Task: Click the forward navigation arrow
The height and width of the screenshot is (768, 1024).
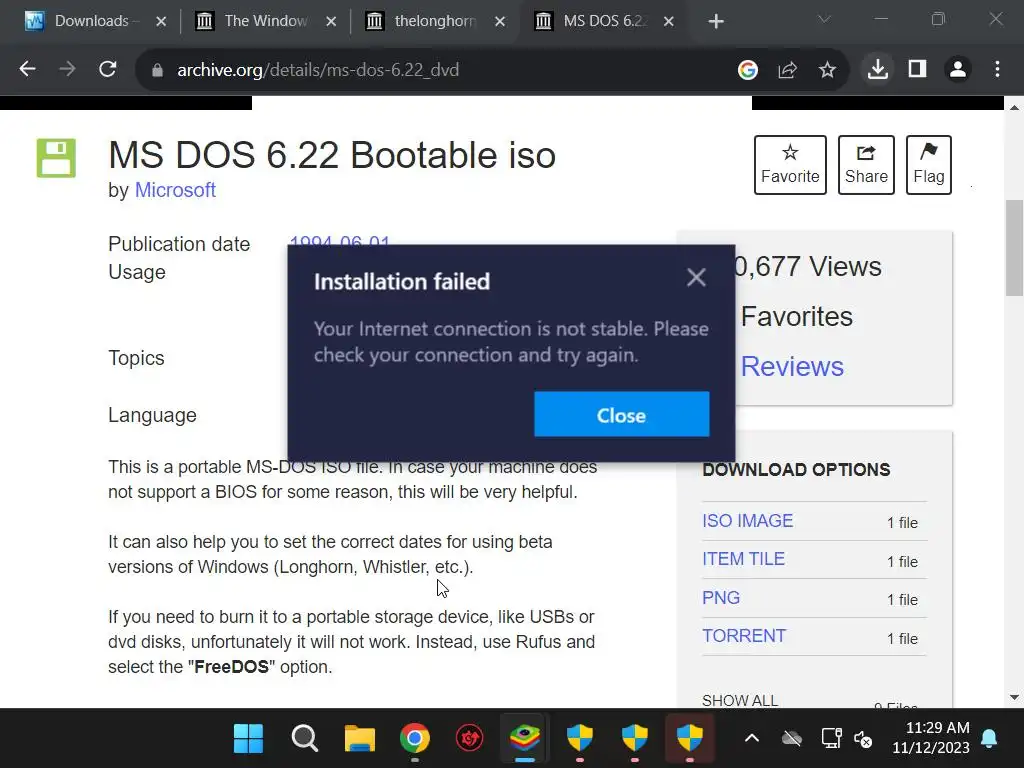Action: pos(67,69)
